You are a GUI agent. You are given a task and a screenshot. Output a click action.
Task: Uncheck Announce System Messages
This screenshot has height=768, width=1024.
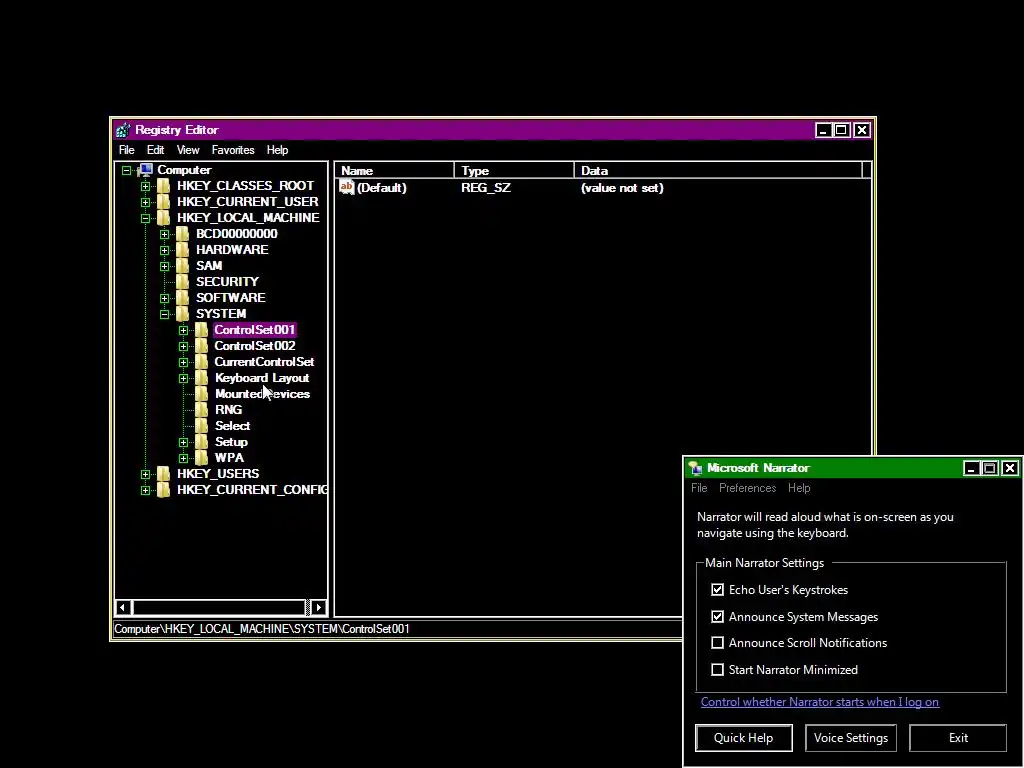click(x=718, y=616)
